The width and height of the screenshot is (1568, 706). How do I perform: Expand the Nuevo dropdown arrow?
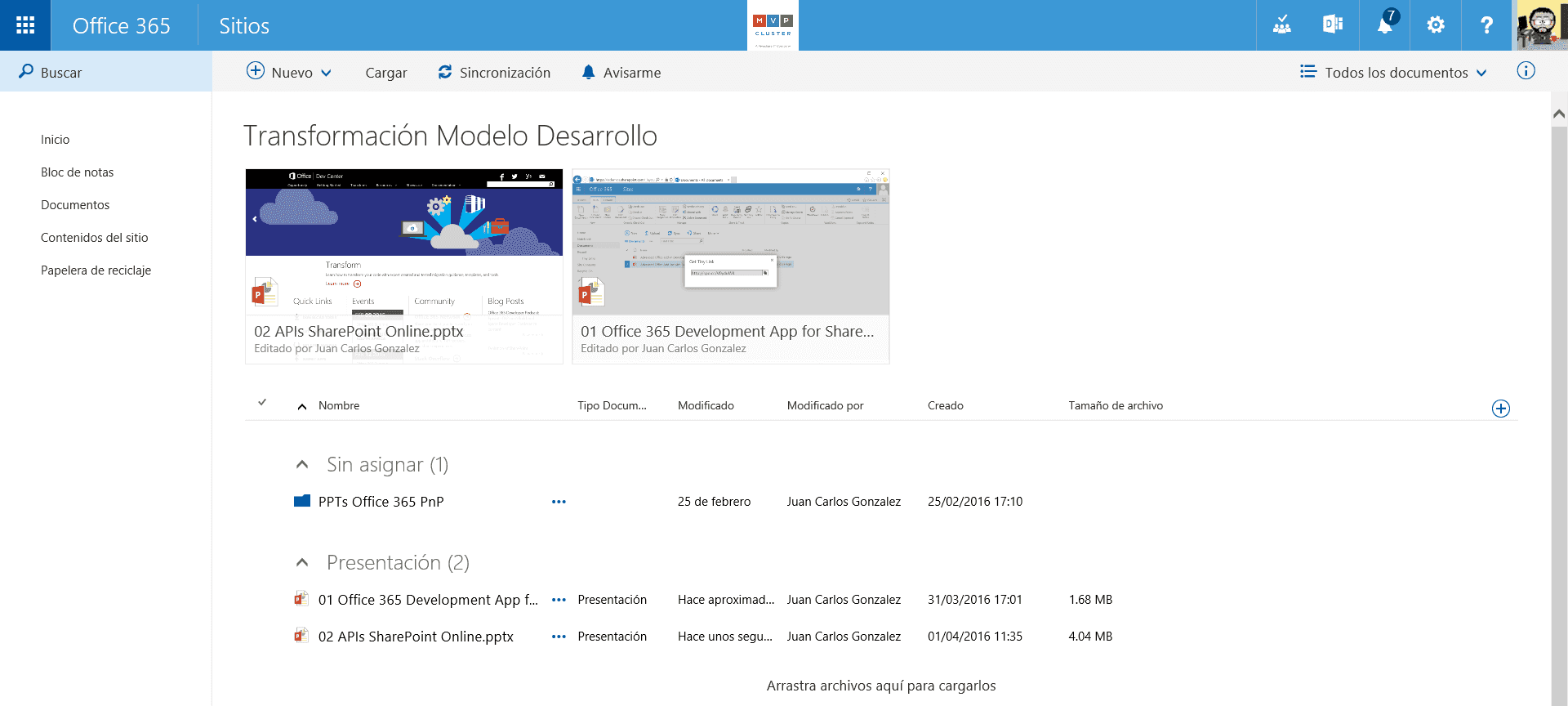(326, 73)
